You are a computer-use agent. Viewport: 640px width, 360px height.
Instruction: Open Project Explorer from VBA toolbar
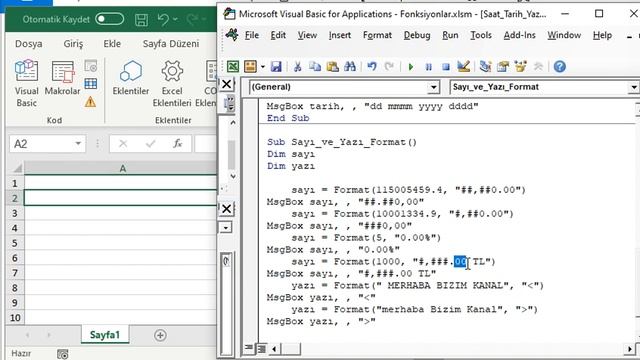click(485, 66)
